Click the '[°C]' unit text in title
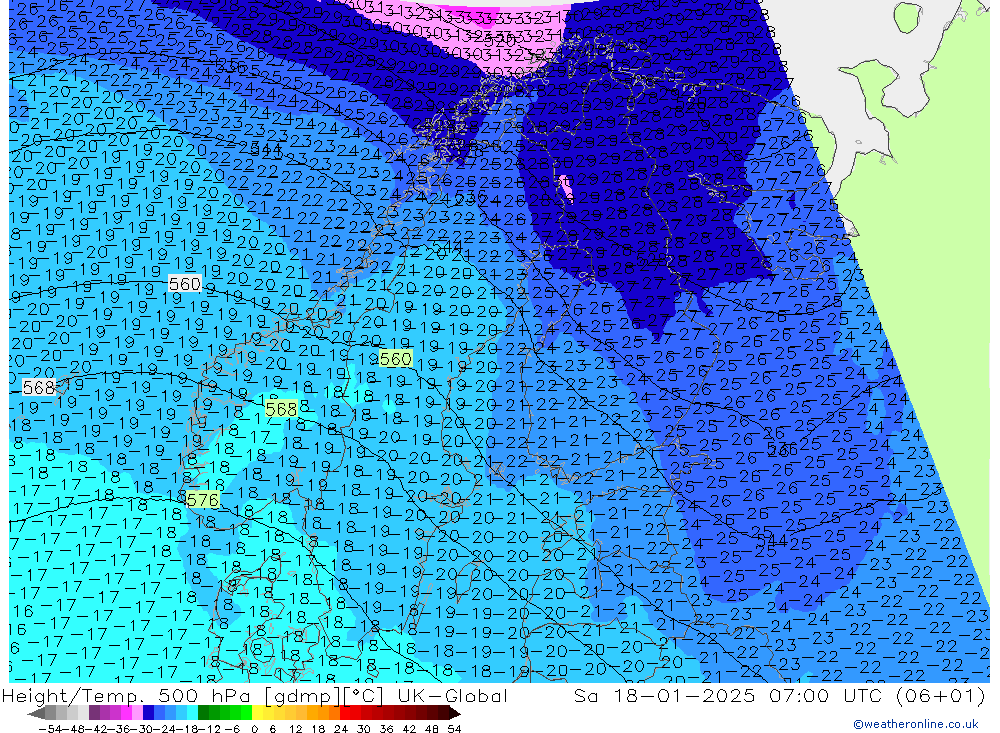Viewport: 1000px width, 733px height. 364,695
